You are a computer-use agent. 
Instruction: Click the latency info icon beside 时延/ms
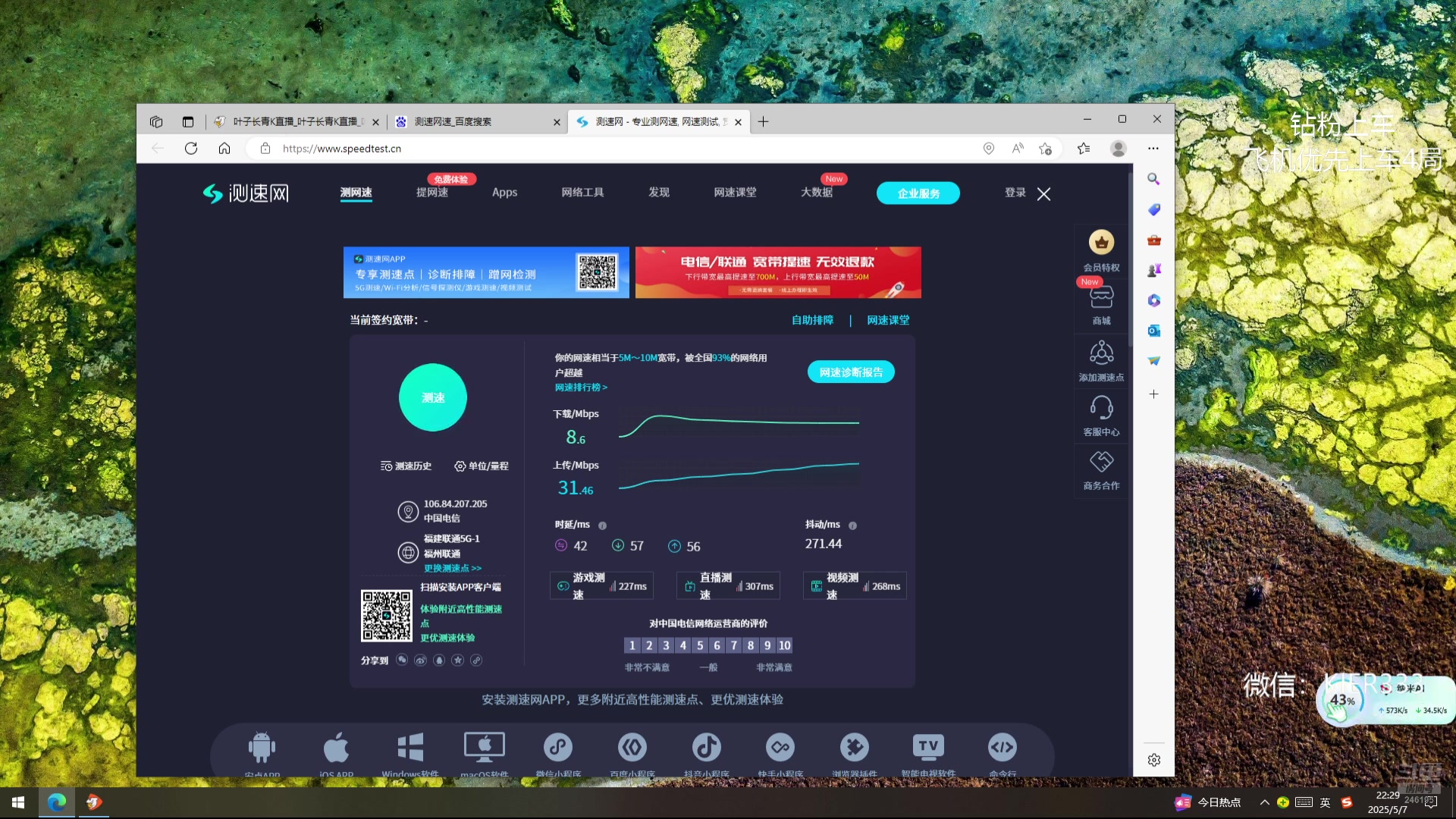coord(602,526)
